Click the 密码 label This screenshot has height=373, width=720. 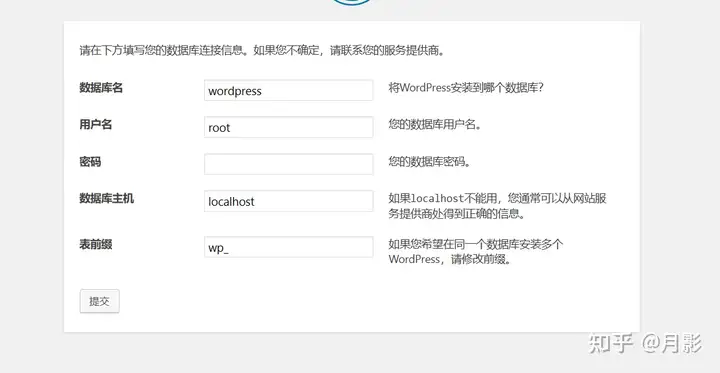90,162
